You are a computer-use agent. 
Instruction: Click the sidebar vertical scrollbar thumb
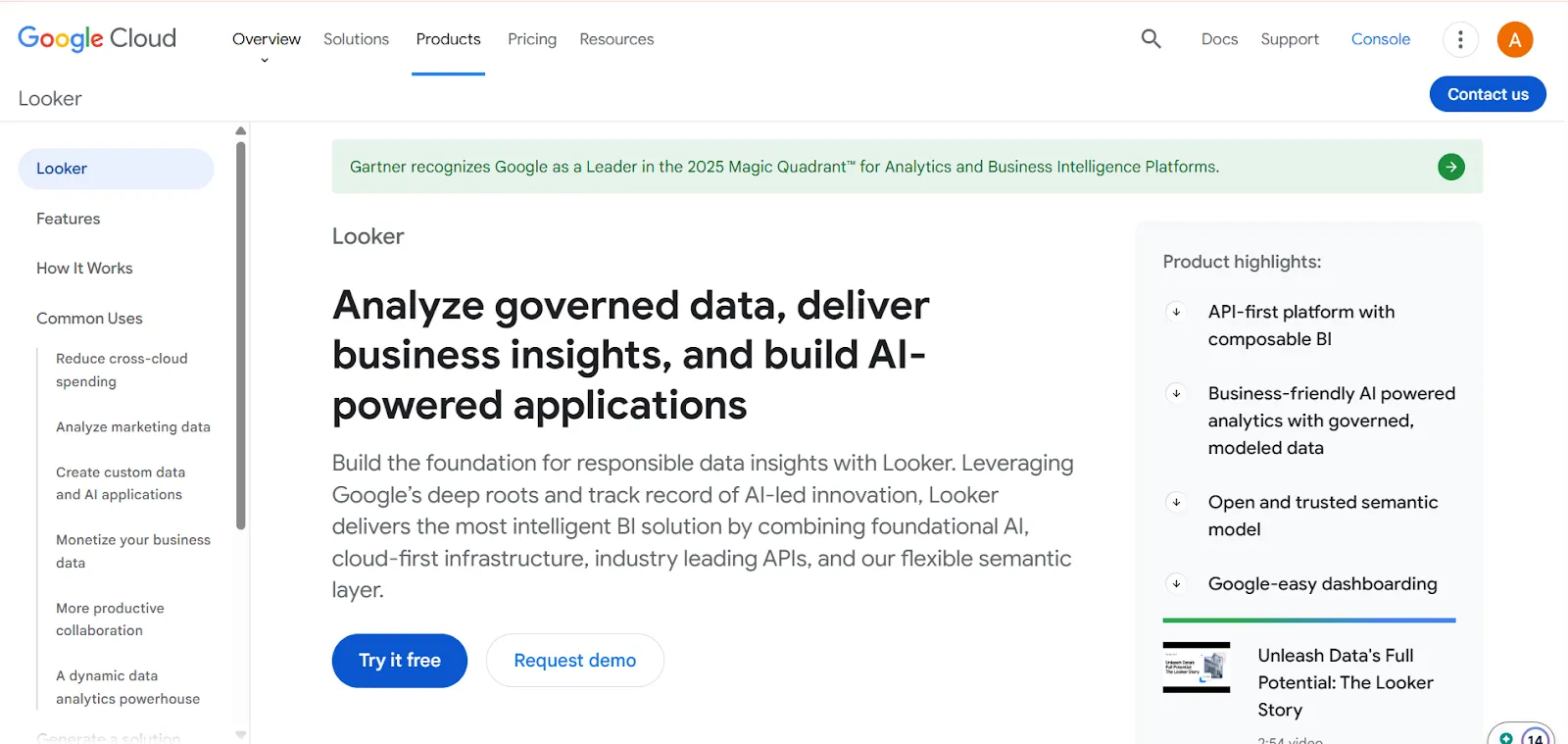point(241,336)
